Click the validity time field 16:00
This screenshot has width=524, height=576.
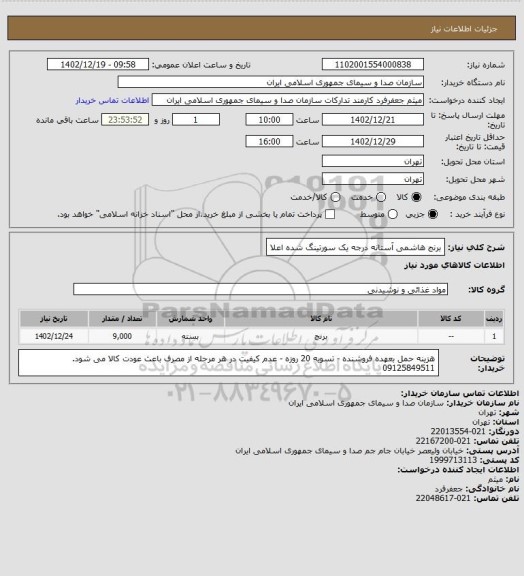point(269,141)
